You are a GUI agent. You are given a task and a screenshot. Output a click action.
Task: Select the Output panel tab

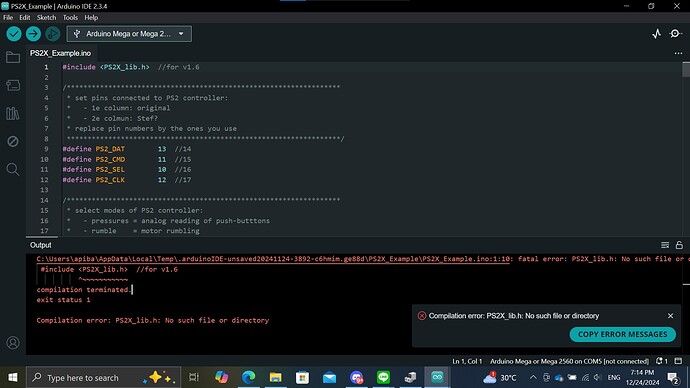point(40,245)
